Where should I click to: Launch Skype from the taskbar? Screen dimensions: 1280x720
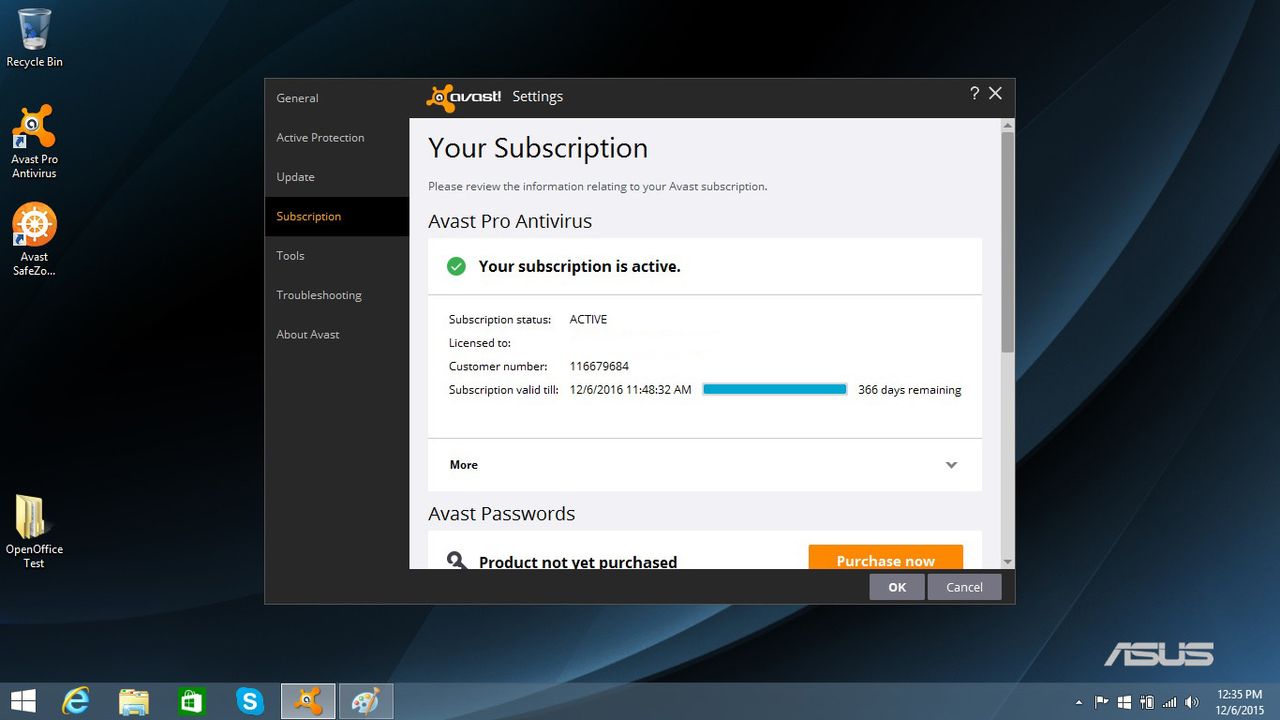pos(250,701)
